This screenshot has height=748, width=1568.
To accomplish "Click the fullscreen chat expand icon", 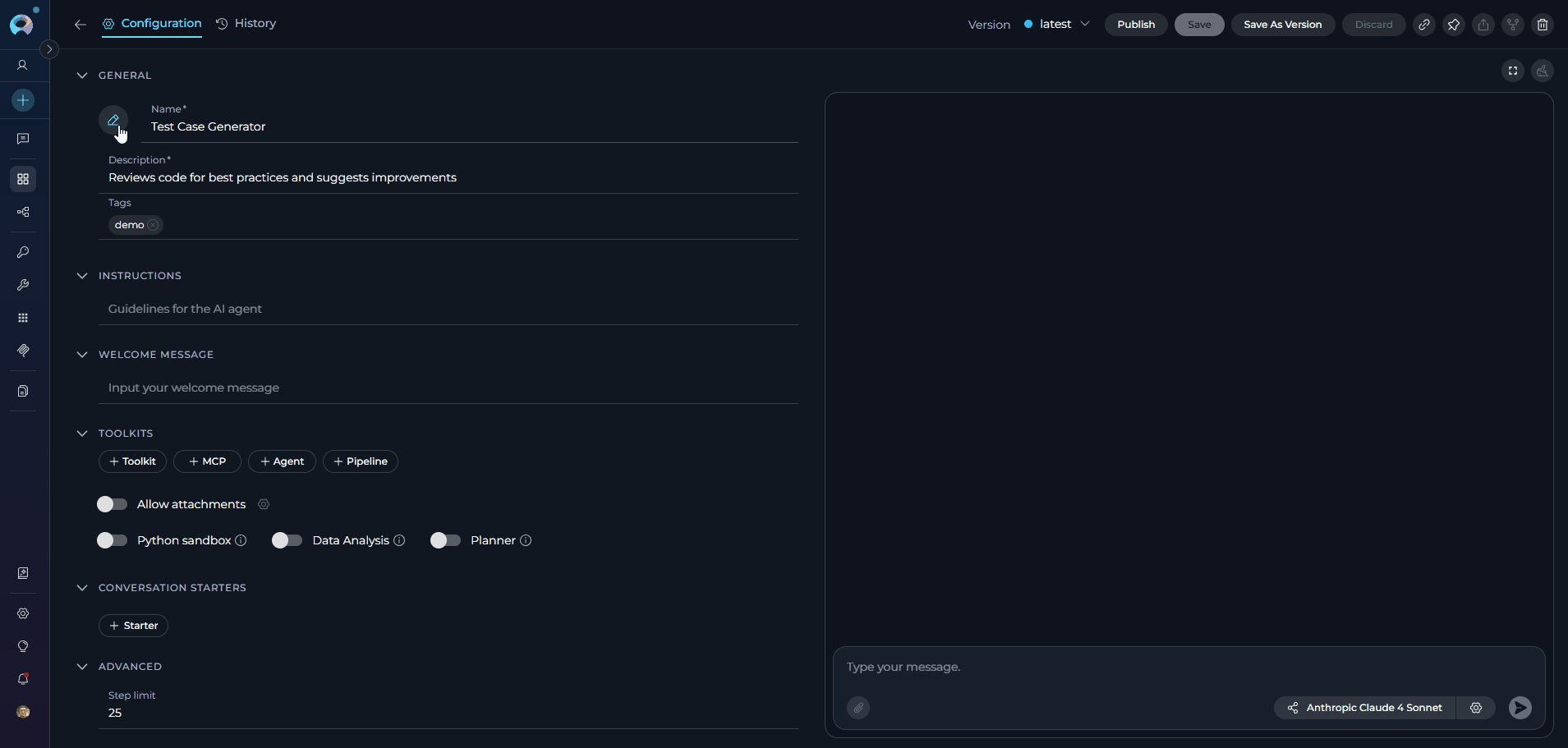I will [1512, 71].
